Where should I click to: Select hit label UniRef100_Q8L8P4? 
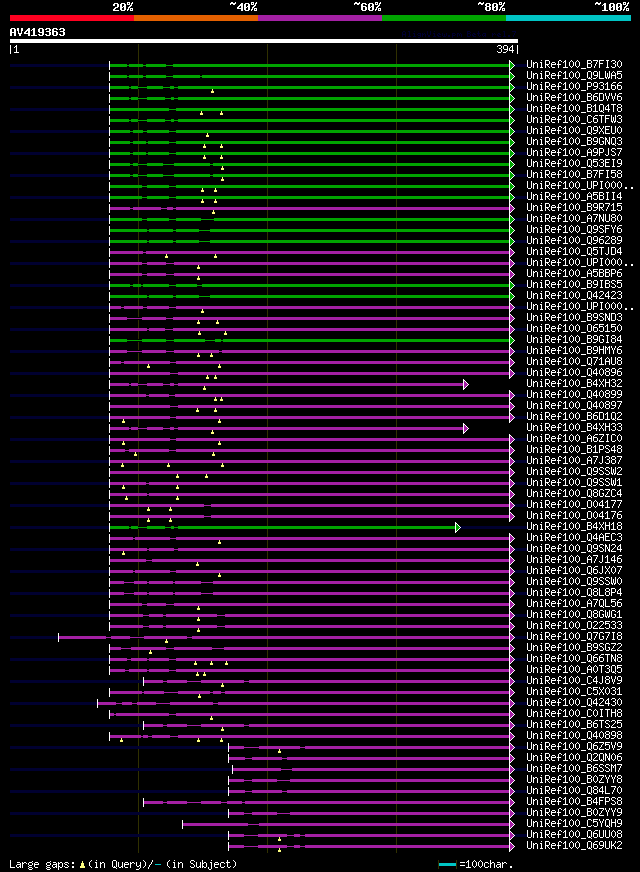(x=574, y=593)
